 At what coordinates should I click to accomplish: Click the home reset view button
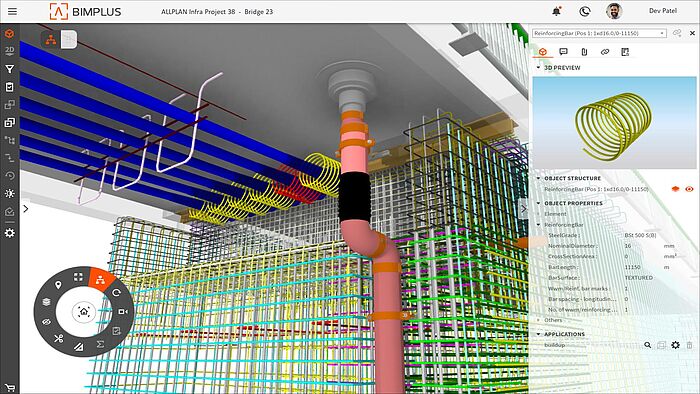coord(84,311)
